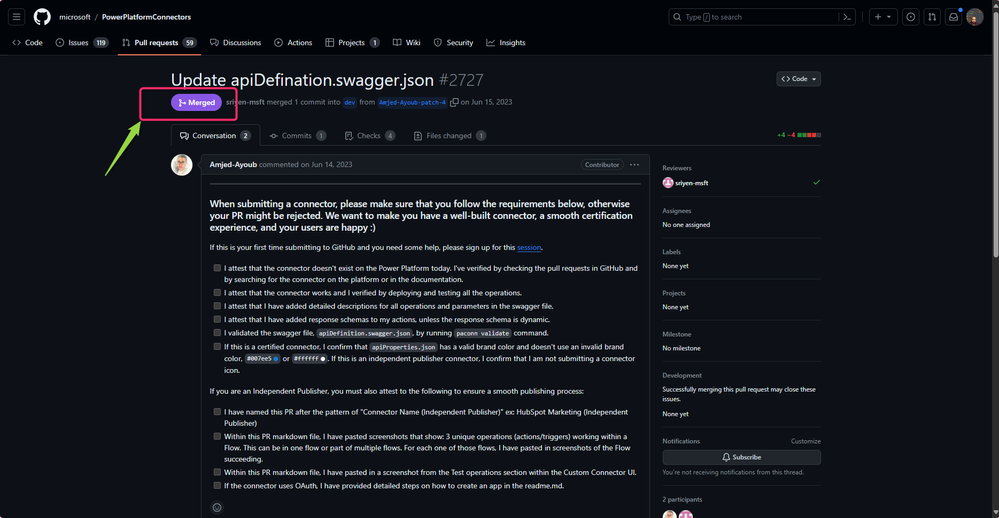
Task: Click the #007ee5 blue color swatch
Action: click(276, 359)
